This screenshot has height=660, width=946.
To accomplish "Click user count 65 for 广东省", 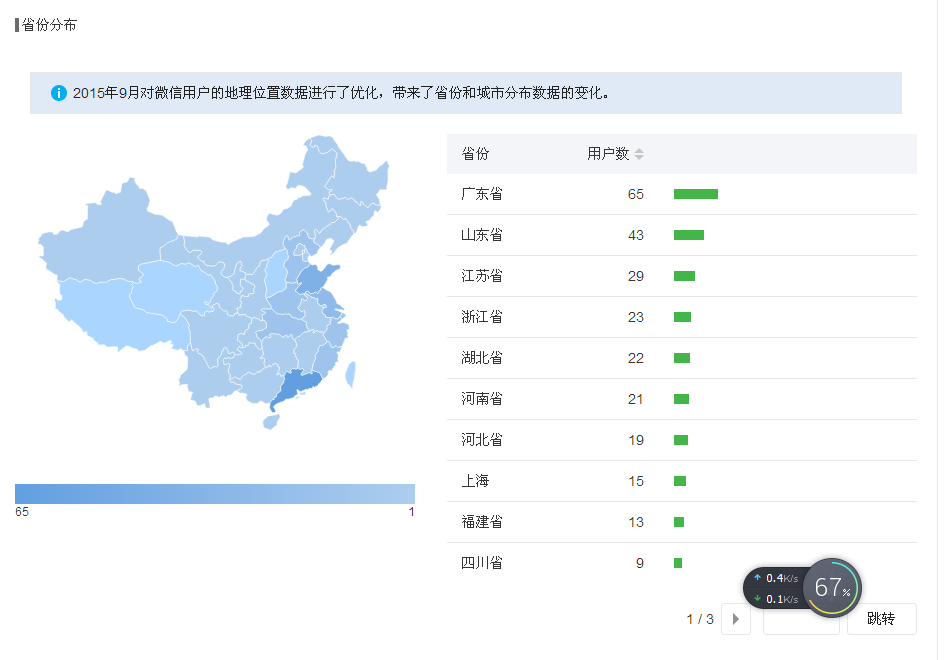I will [x=635, y=194].
